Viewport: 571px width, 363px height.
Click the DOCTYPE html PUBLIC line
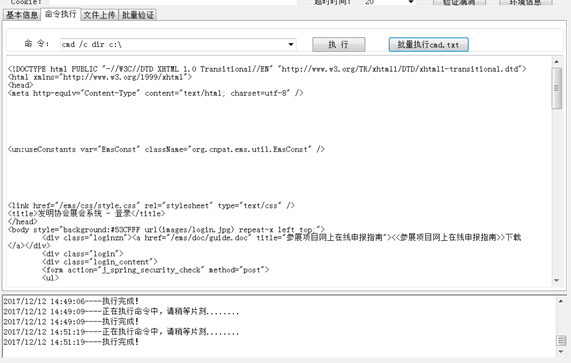pyautogui.click(x=267, y=69)
